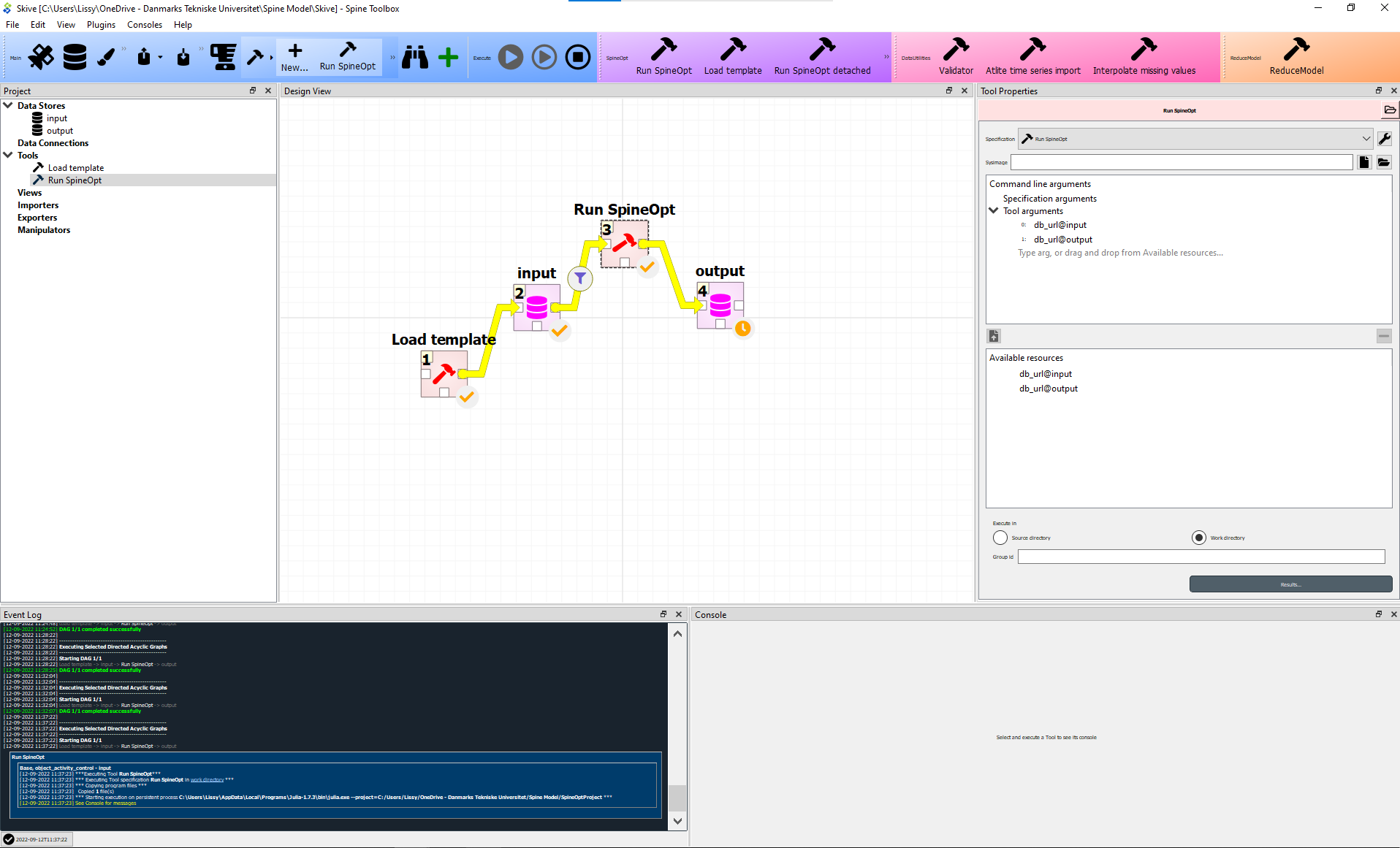
Task: Select the Data Transformer brush icon
Action: [x=106, y=57]
